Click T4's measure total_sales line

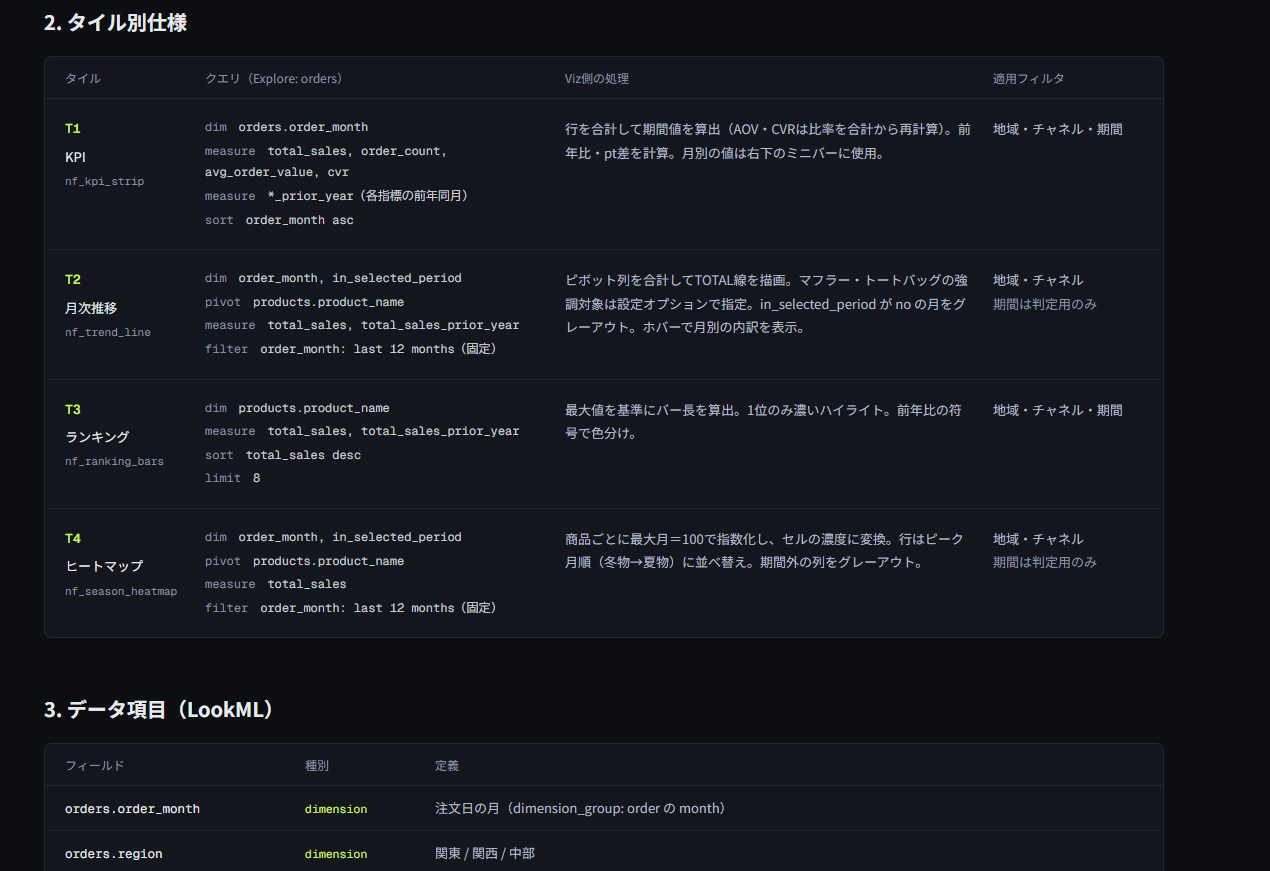(x=276, y=584)
